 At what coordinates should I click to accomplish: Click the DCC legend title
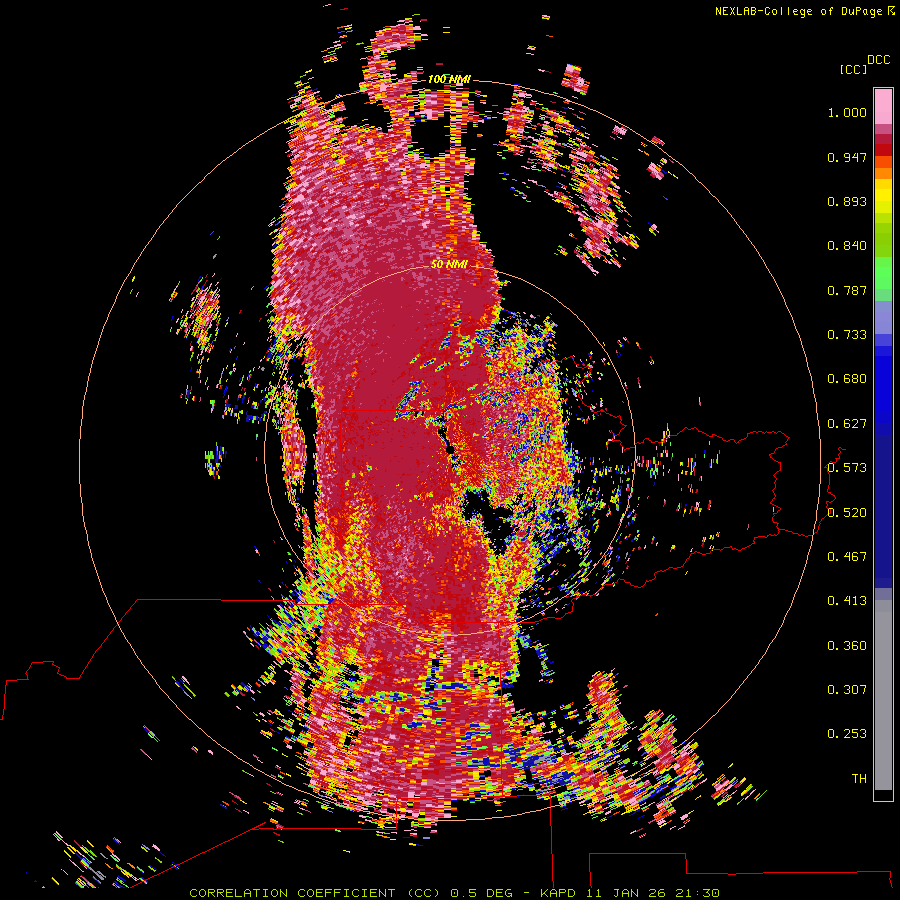(x=879, y=60)
